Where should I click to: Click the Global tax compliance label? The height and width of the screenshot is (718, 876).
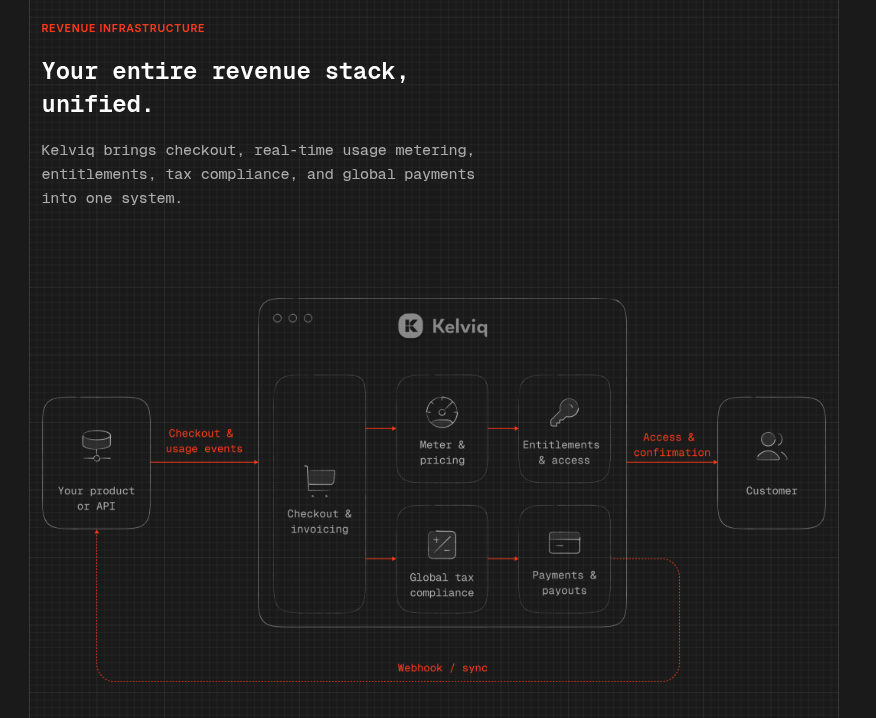[442, 585]
